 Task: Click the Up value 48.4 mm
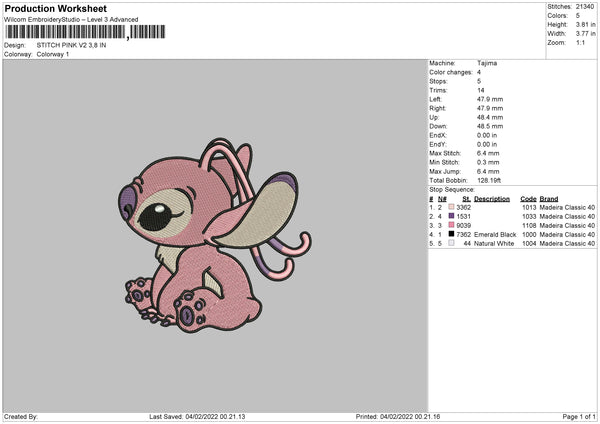pyautogui.click(x=490, y=117)
